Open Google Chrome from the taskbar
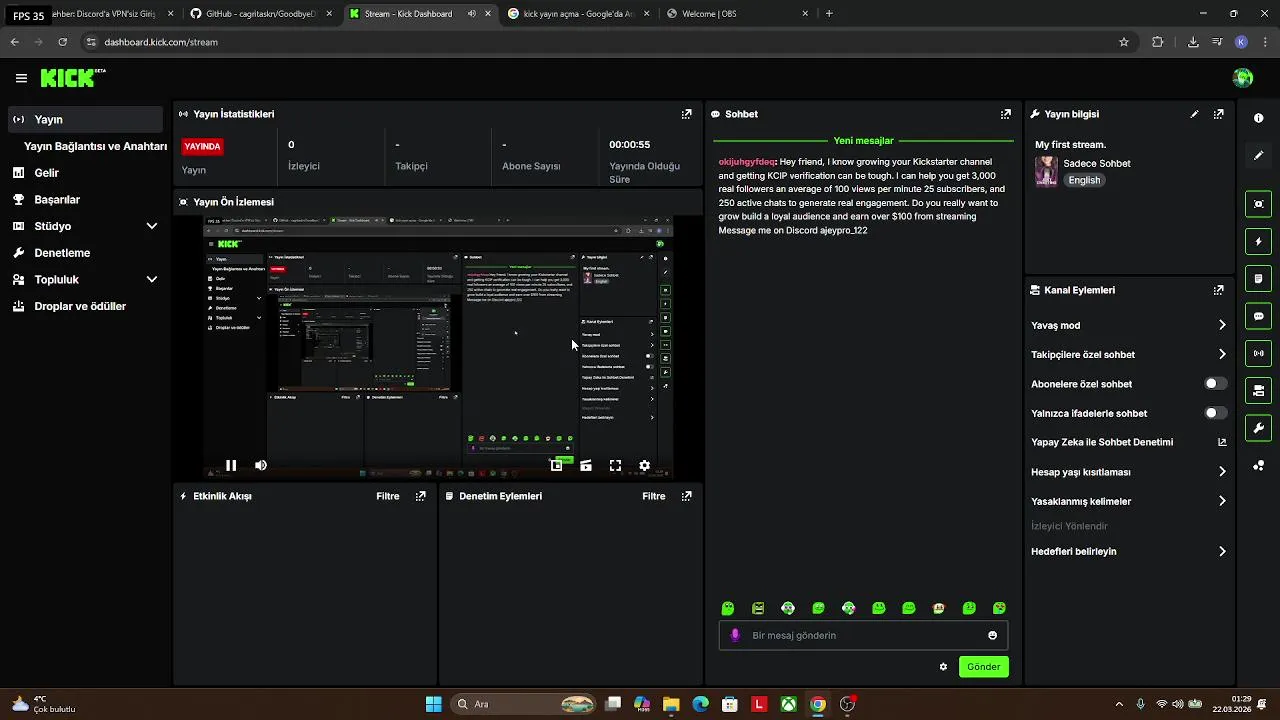The image size is (1280, 720). (818, 704)
